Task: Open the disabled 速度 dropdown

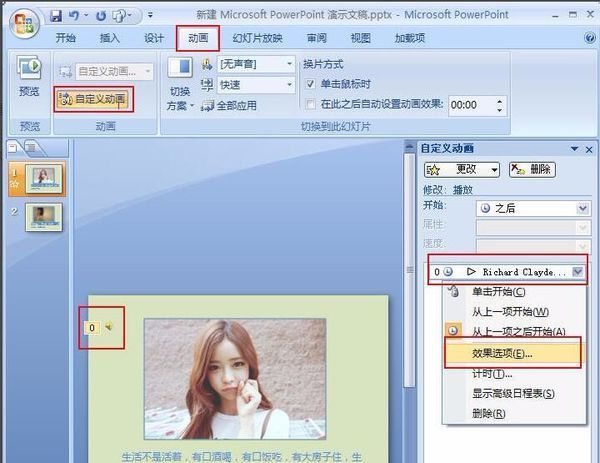Action: (533, 246)
